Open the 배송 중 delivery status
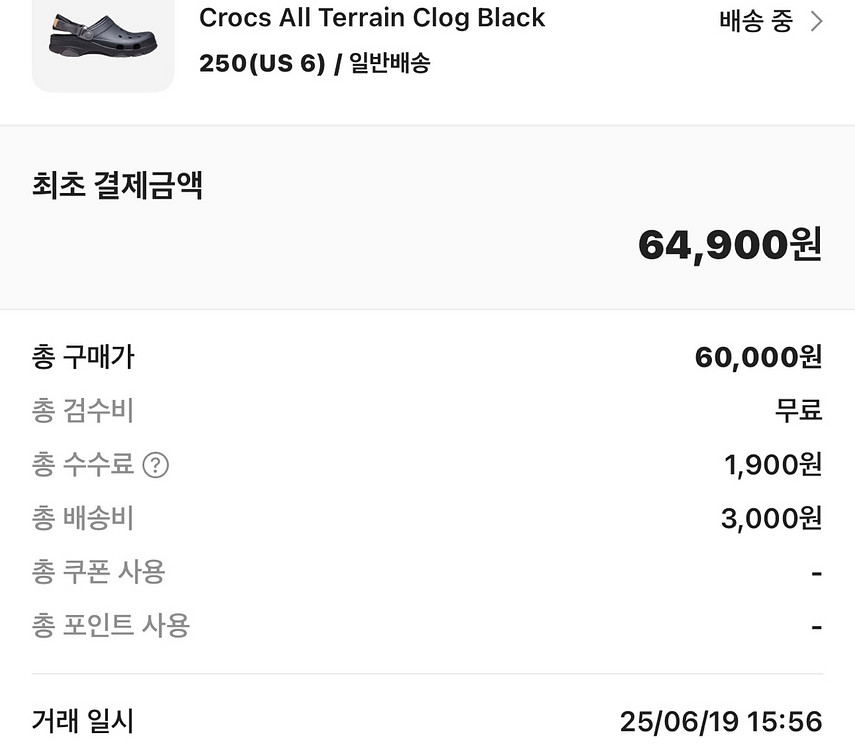 click(x=756, y=21)
